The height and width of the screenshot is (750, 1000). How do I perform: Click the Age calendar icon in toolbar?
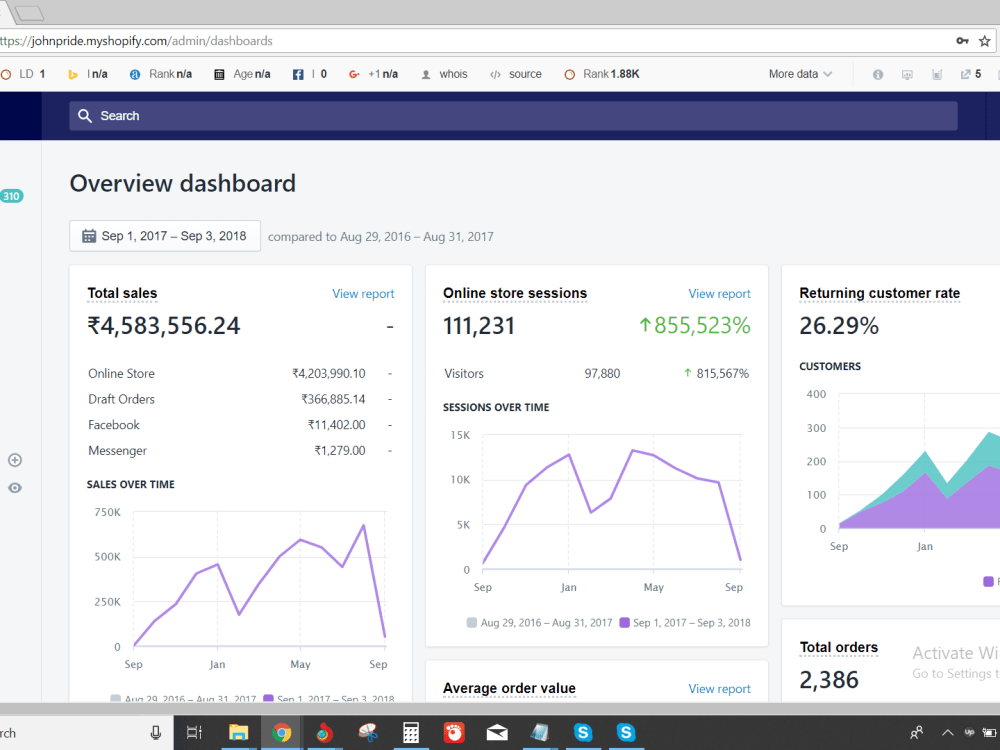(x=219, y=75)
